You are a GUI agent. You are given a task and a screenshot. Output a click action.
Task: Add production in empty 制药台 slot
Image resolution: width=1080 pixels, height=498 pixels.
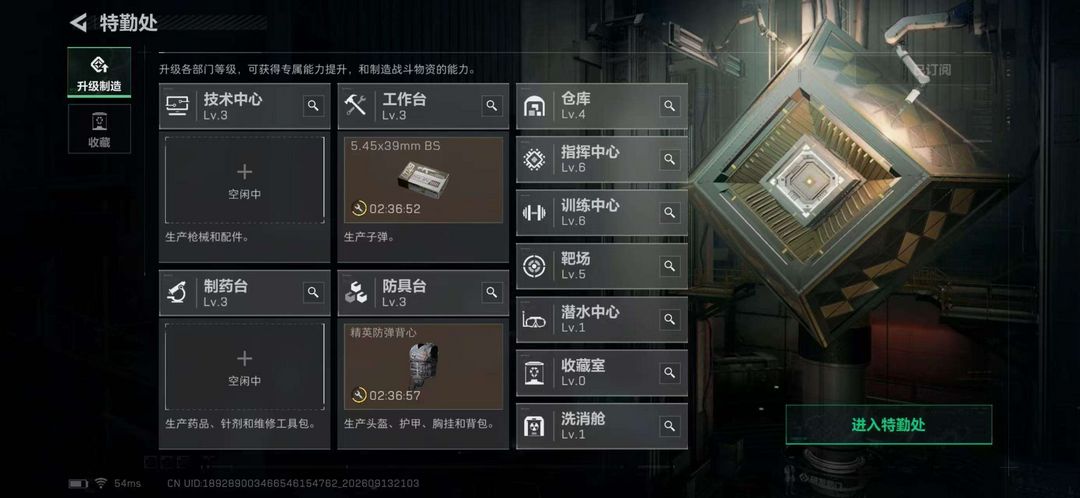pos(245,366)
